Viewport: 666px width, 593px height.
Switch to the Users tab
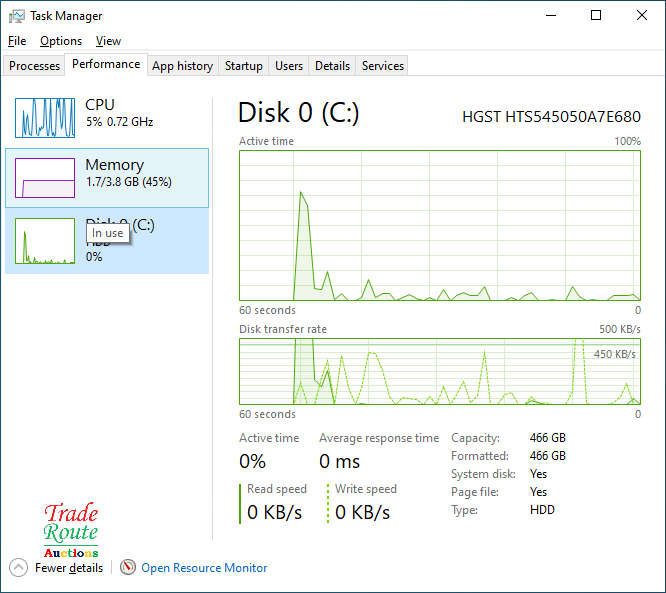(x=289, y=66)
